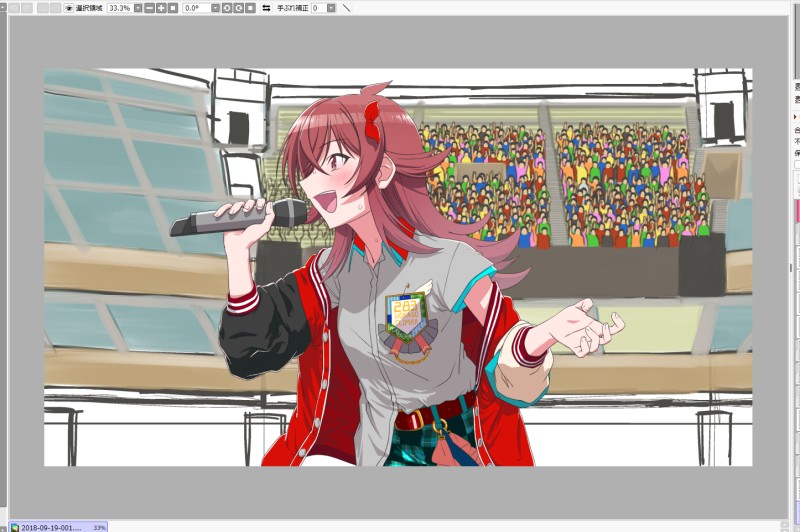Flip the canvas view horizontally
Screen dimensions: 800x532
click(x=266, y=8)
